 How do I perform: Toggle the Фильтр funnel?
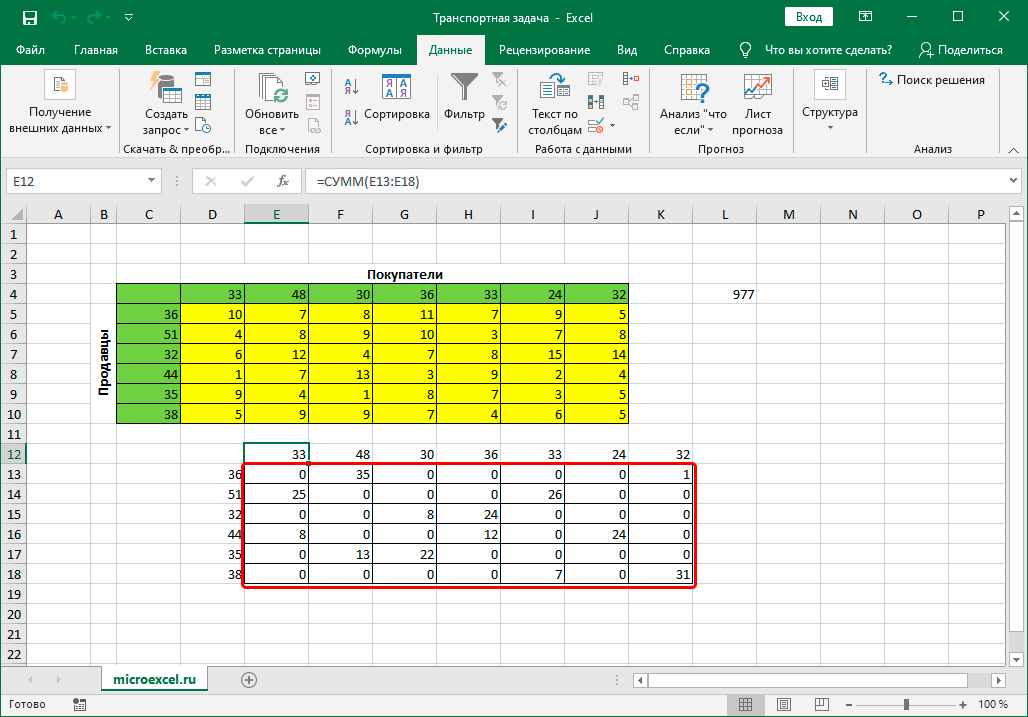pos(464,97)
